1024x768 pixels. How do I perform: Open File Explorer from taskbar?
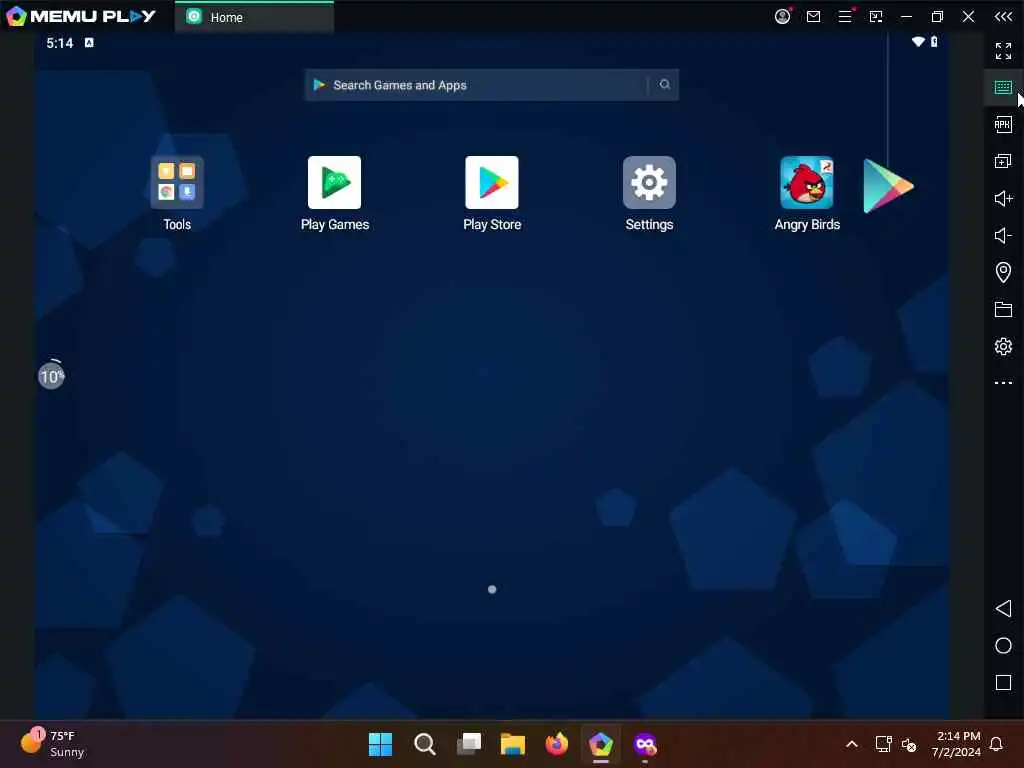[x=513, y=744]
